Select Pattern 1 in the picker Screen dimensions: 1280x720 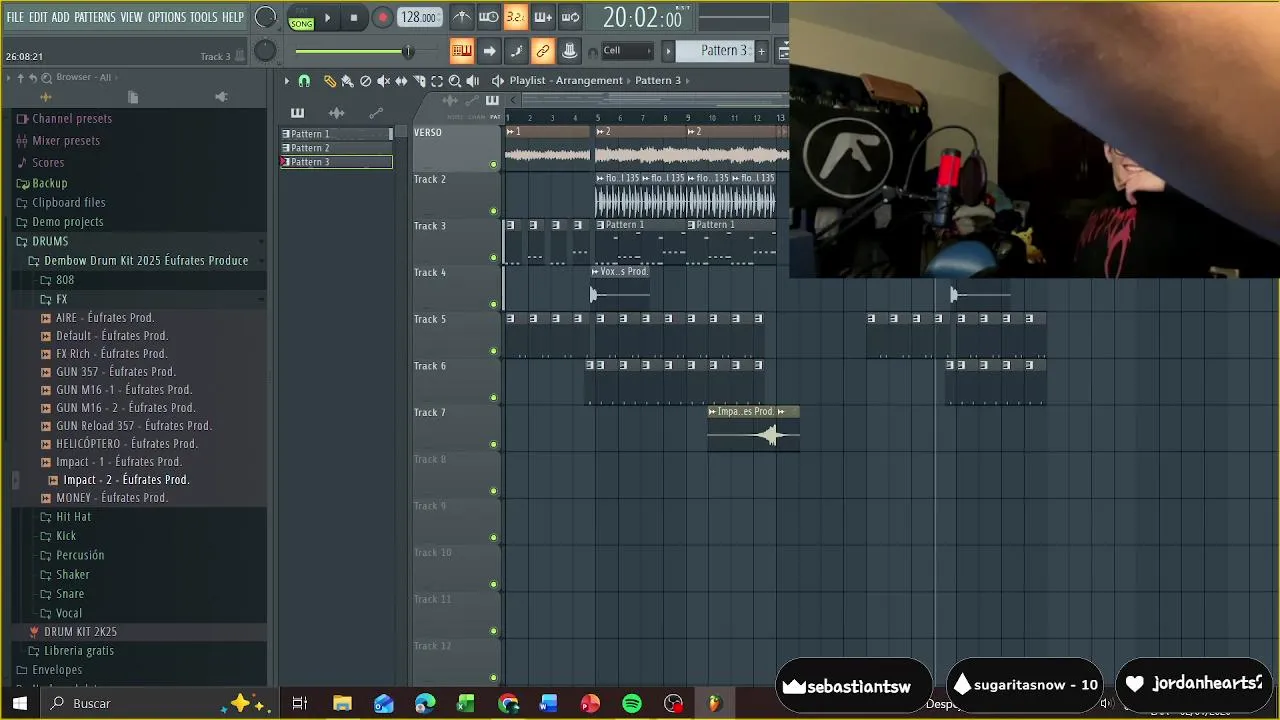click(336, 134)
